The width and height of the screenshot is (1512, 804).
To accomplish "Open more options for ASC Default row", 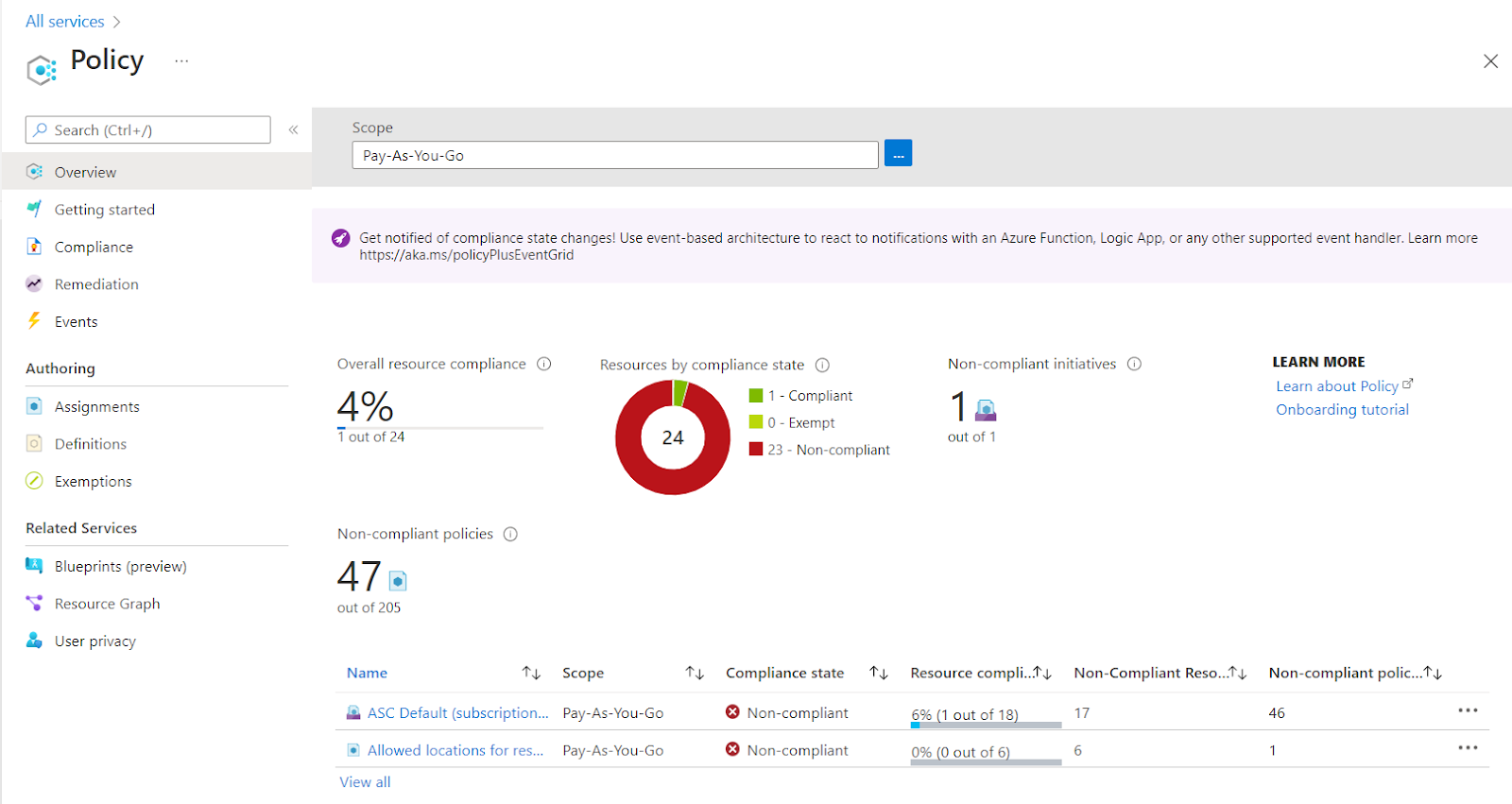I will point(1467,710).
